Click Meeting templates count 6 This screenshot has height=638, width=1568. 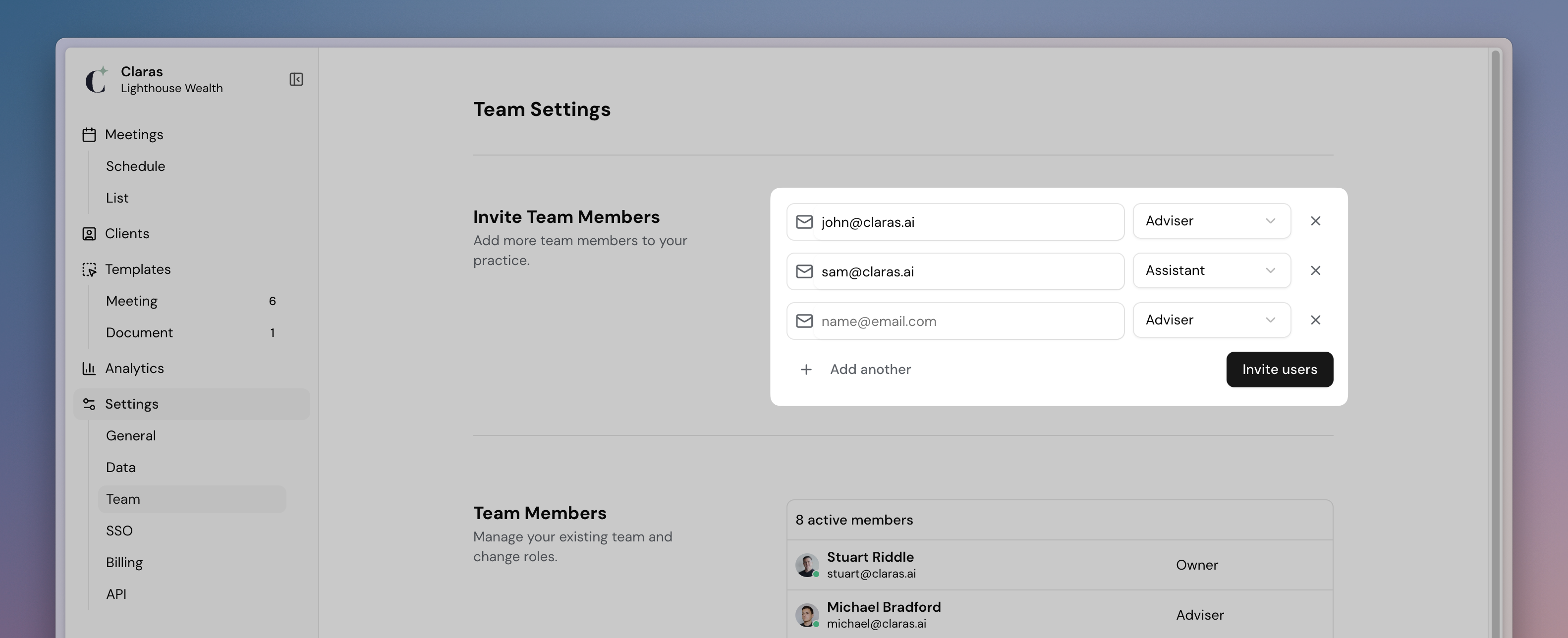tap(272, 301)
